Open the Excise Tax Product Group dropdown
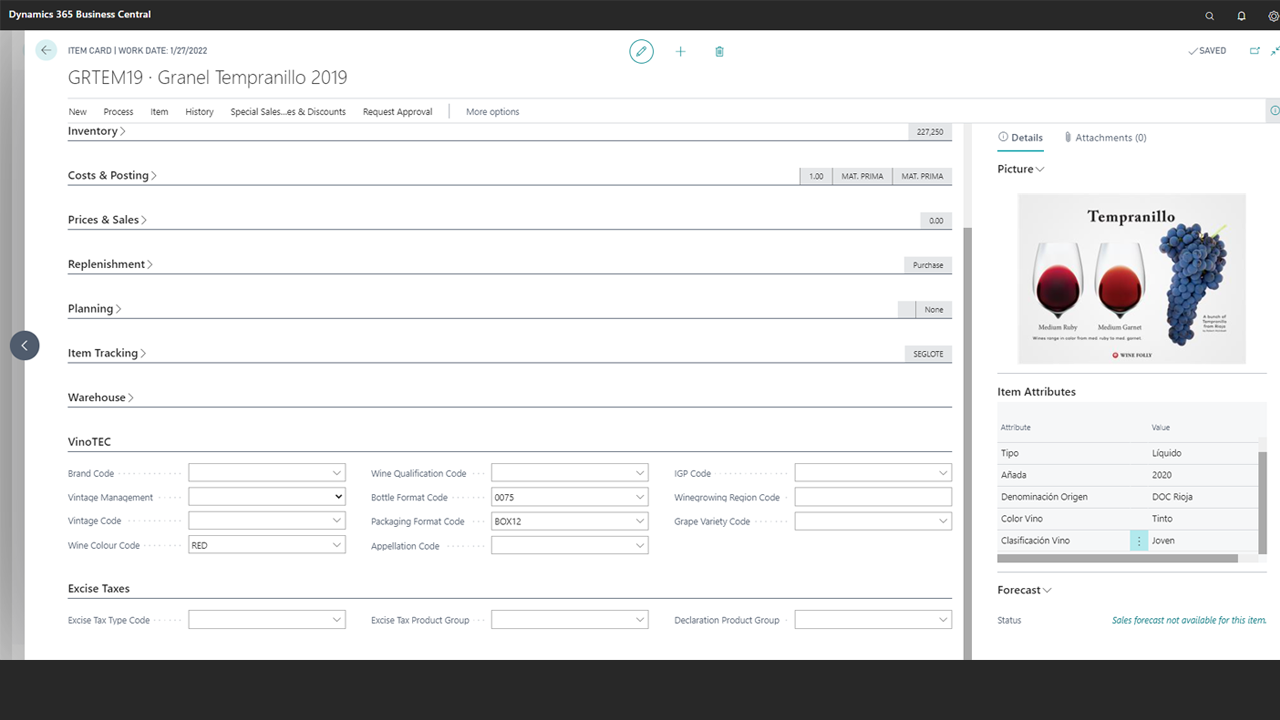Image resolution: width=1280 pixels, height=720 pixels. 639,620
